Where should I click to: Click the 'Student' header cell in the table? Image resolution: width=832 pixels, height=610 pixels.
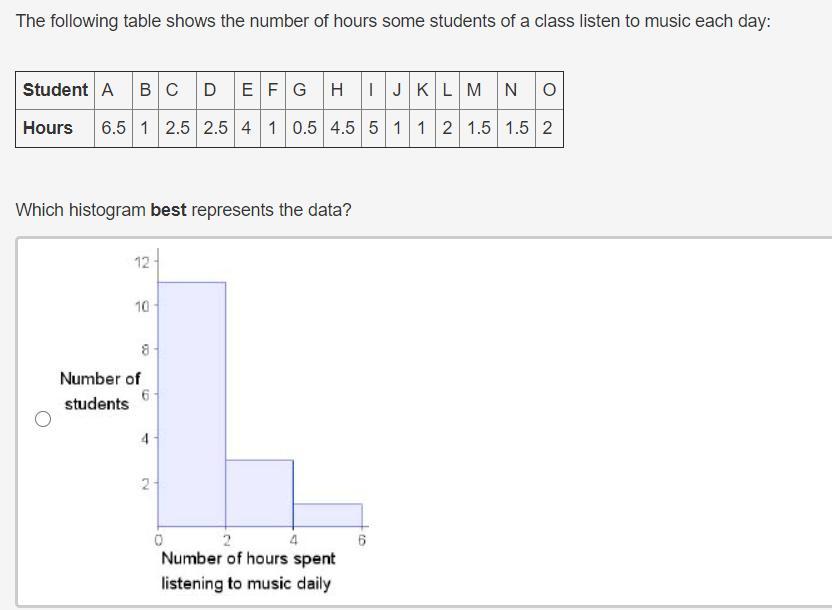coord(55,90)
